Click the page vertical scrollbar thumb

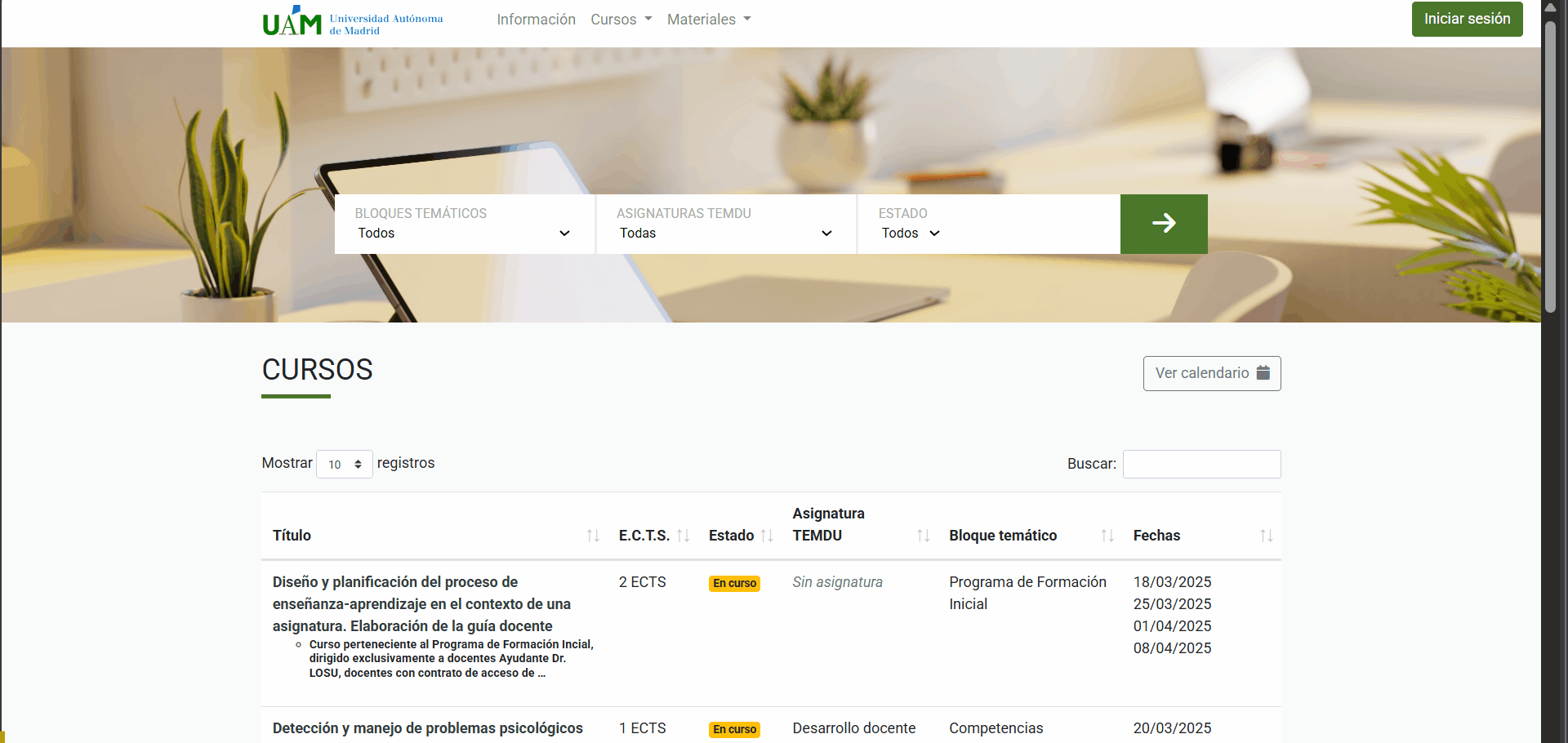[x=1550, y=163]
